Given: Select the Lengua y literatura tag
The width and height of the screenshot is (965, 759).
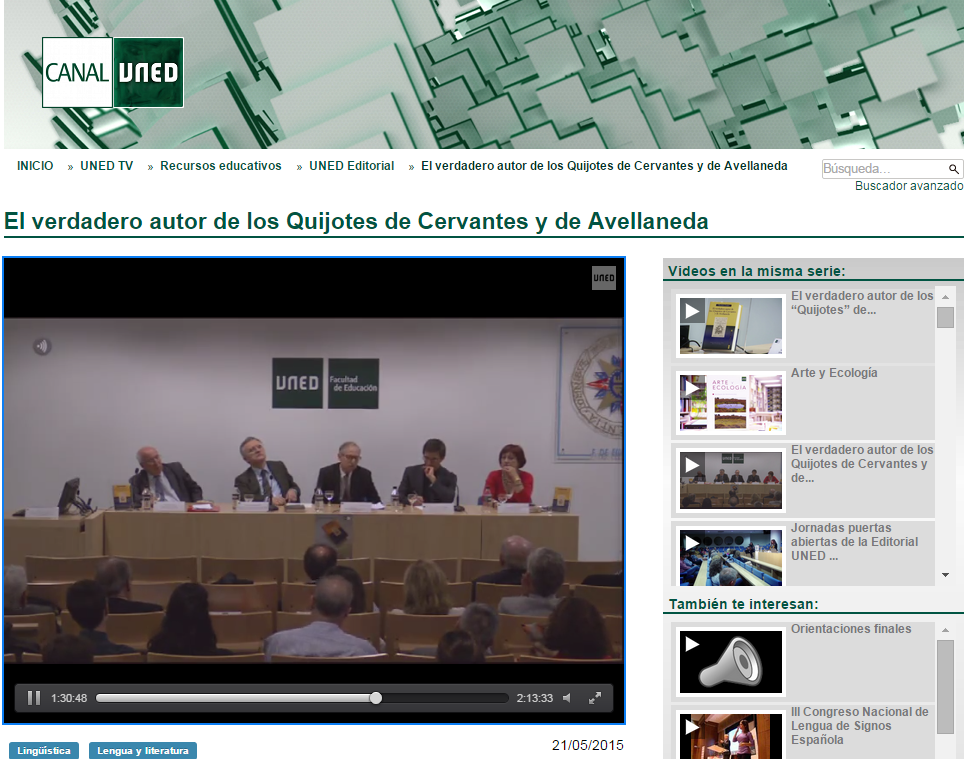Looking at the screenshot, I should coord(143,750).
